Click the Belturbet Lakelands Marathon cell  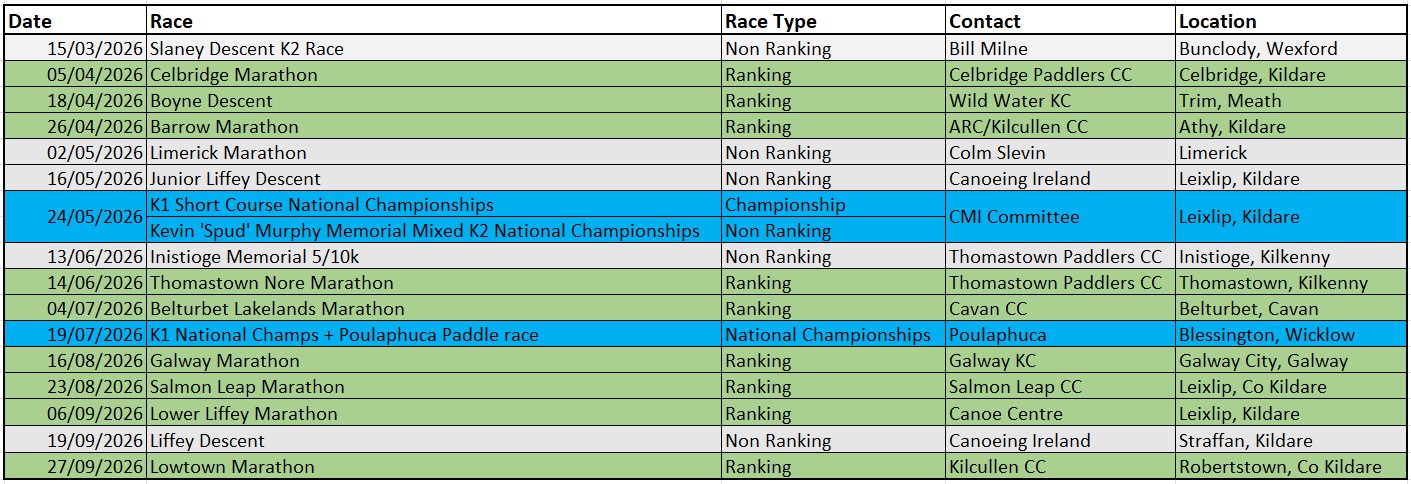click(x=435, y=308)
